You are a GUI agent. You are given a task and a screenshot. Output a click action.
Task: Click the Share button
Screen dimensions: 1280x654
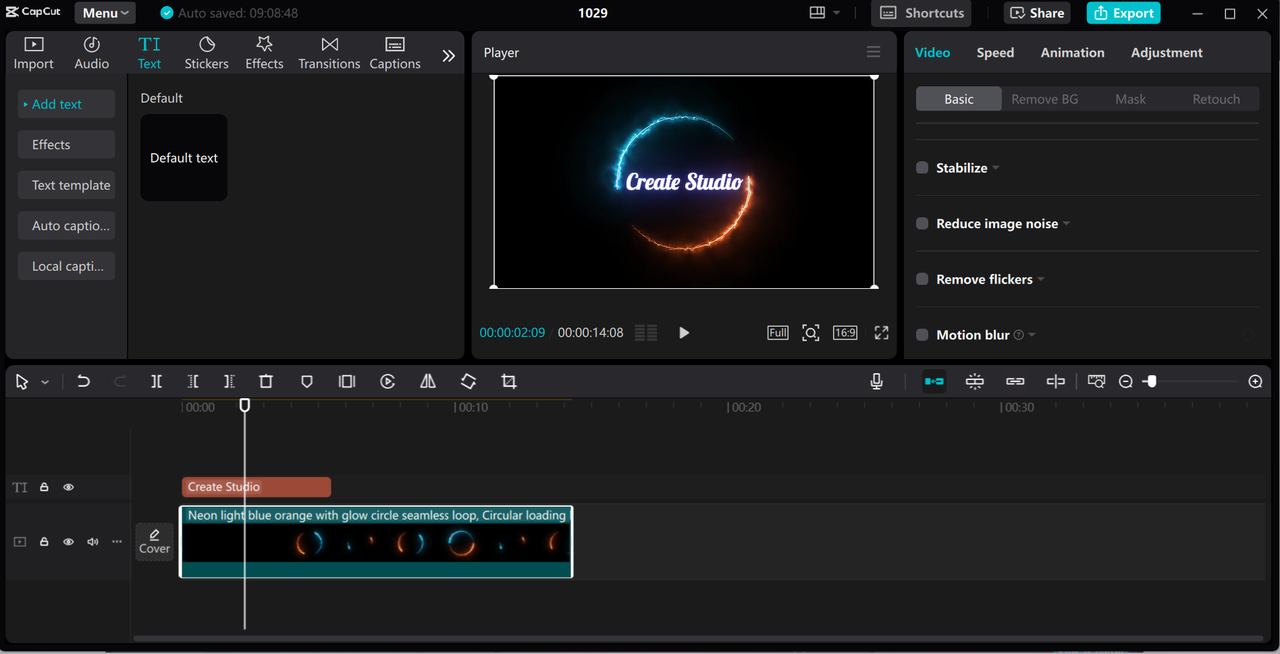[x=1037, y=13]
